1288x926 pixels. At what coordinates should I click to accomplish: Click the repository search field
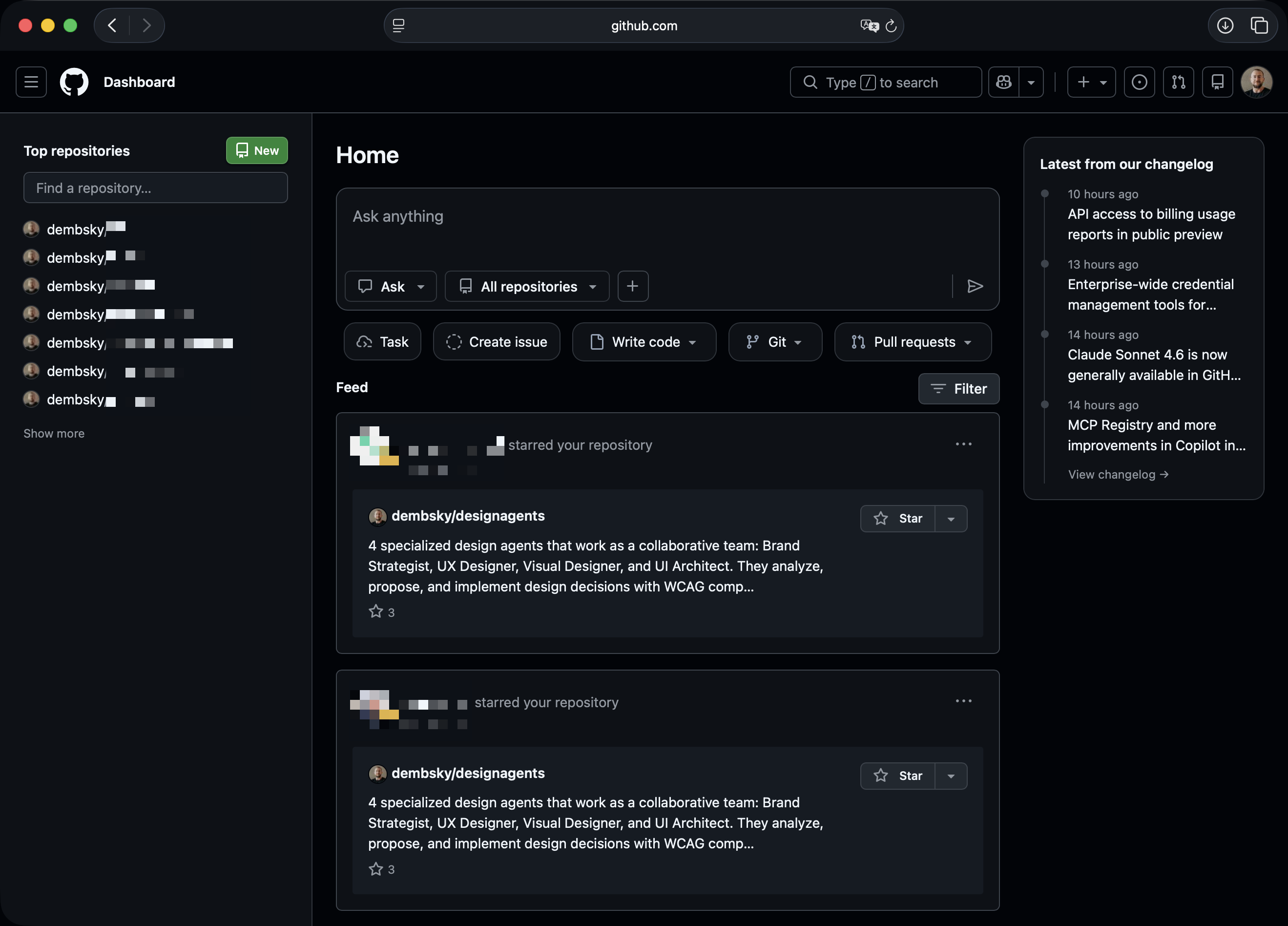[x=155, y=188]
